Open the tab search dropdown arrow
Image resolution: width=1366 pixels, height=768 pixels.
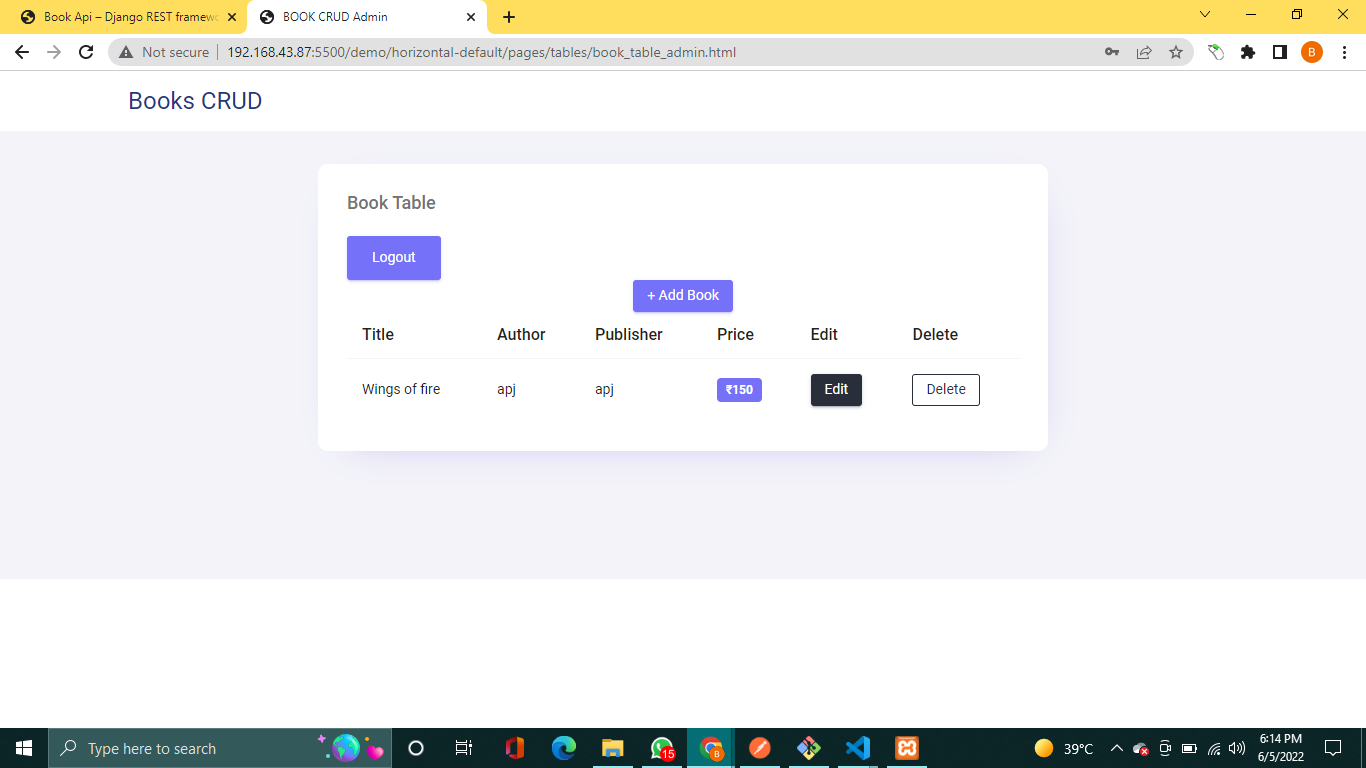(1204, 15)
